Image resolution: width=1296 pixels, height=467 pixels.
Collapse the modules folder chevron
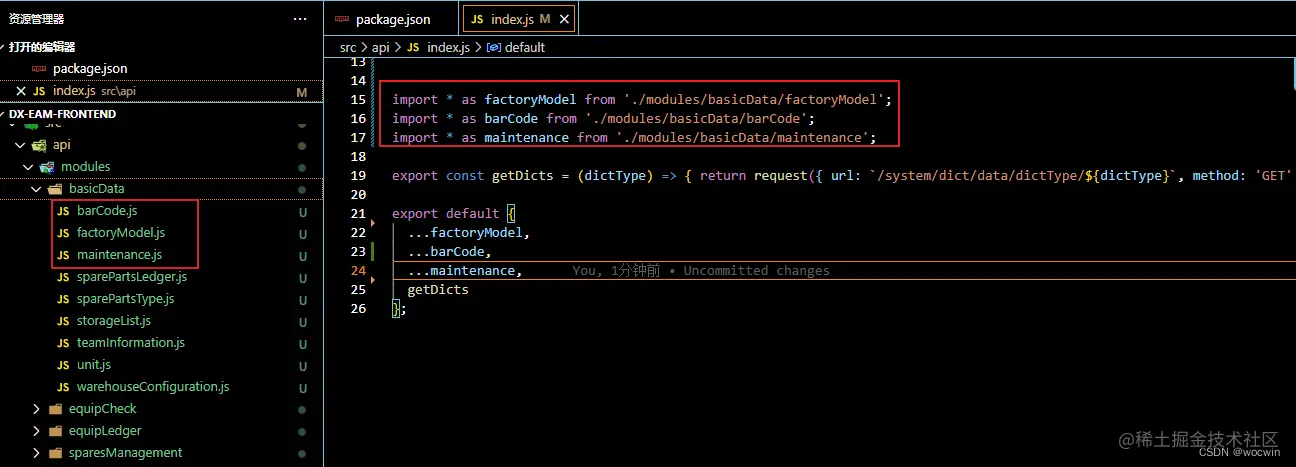coord(29,167)
